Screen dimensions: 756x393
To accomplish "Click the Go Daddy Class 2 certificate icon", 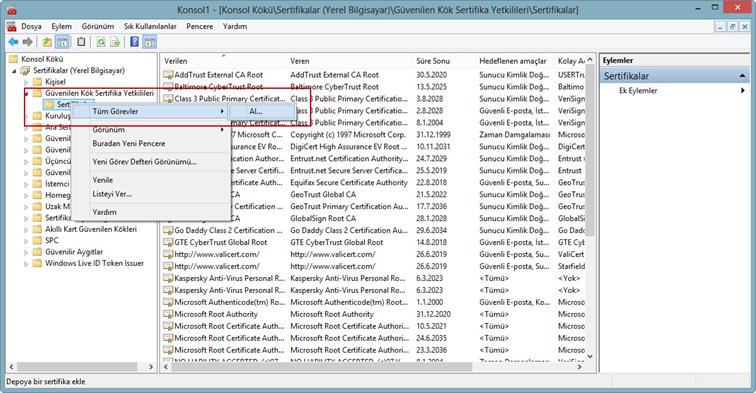I will [168, 230].
